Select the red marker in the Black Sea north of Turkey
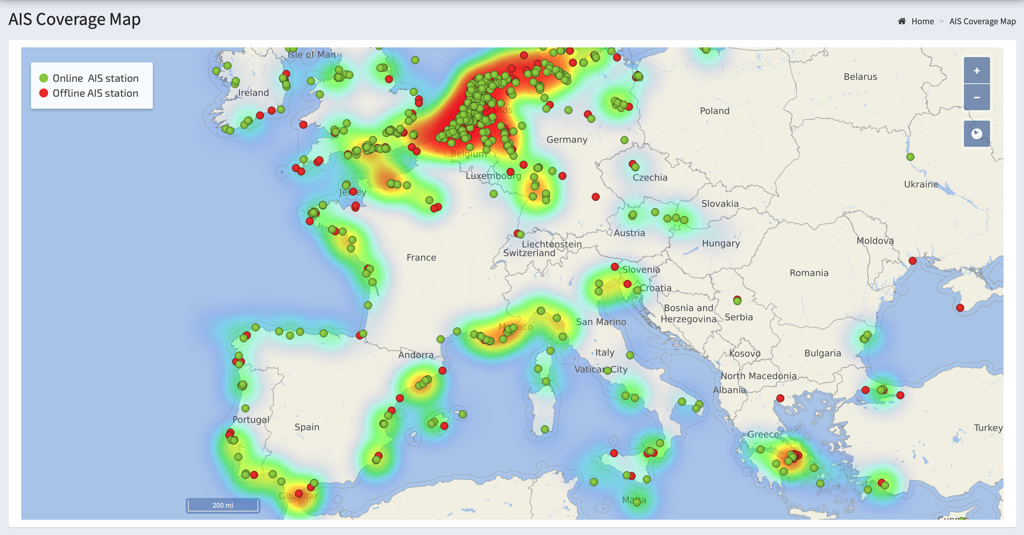This screenshot has height=535, width=1024. point(960,308)
